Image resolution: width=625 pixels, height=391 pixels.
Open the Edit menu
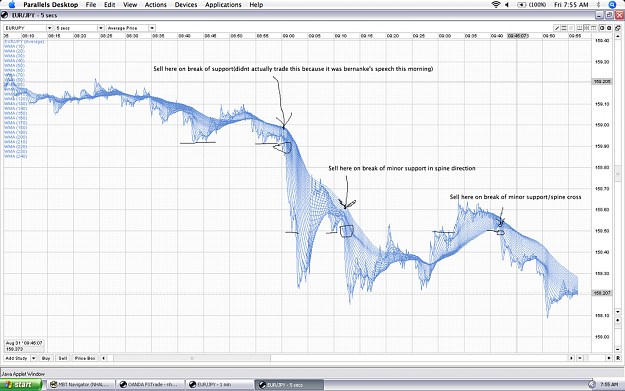(x=110, y=5)
